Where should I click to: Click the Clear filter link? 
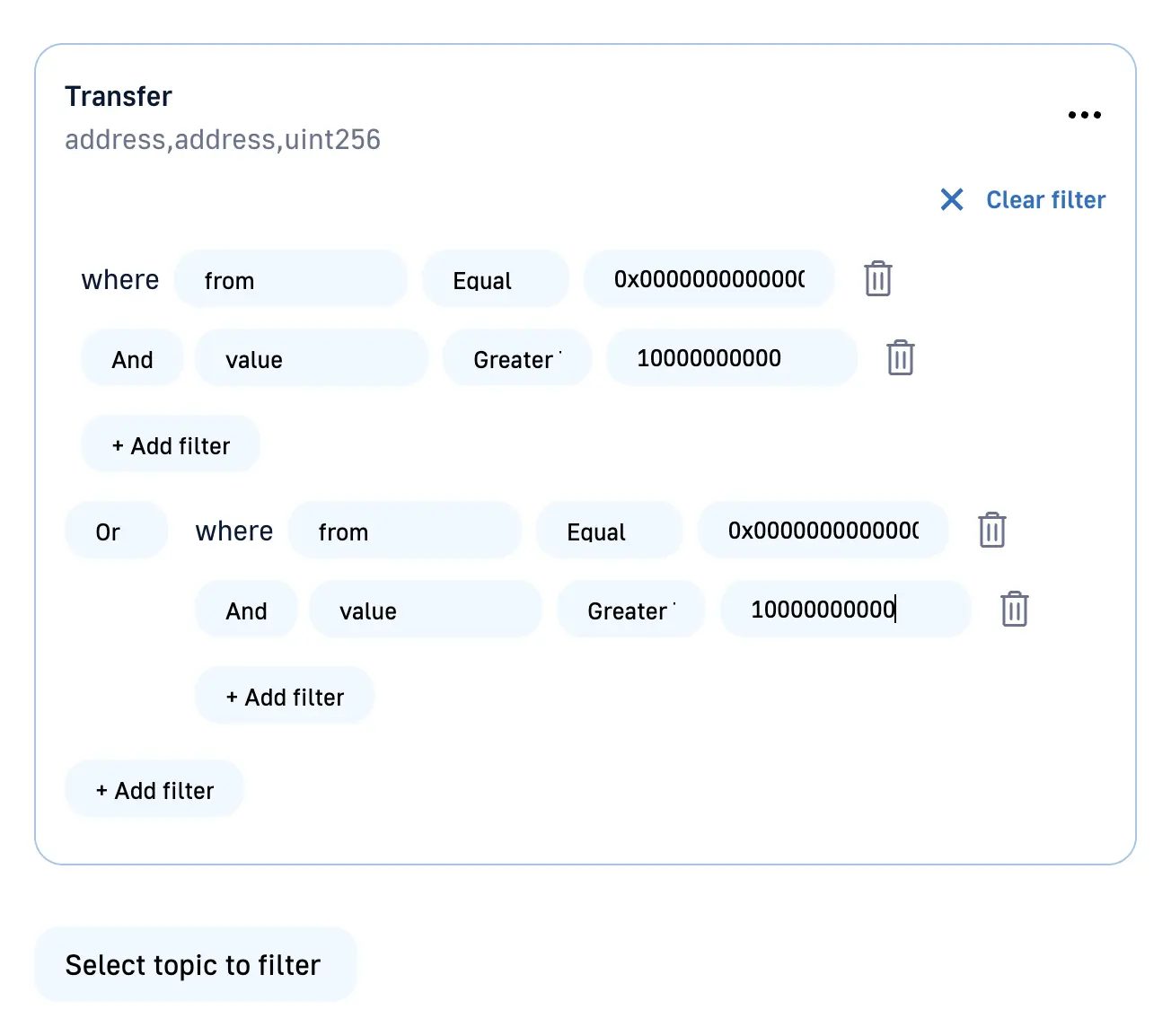tap(1024, 199)
